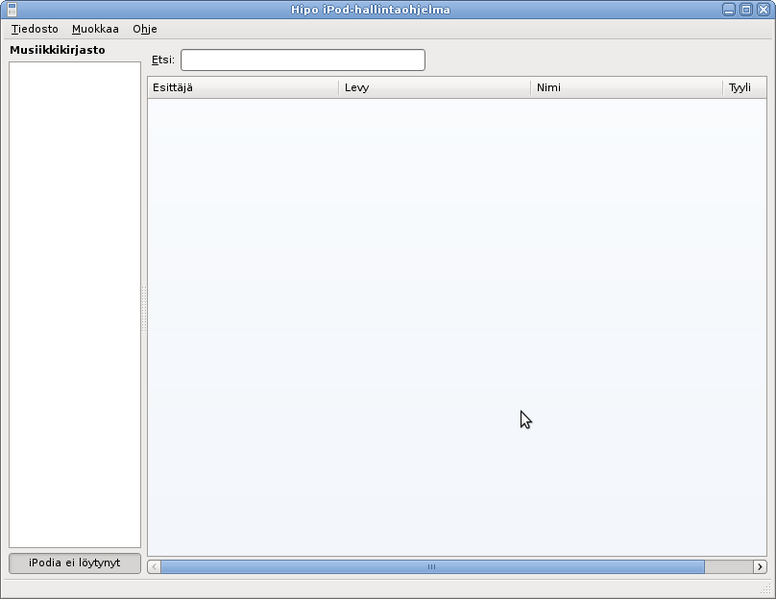The height and width of the screenshot is (599, 776).
Task: Click into the Etsi search field
Action: tap(302, 60)
